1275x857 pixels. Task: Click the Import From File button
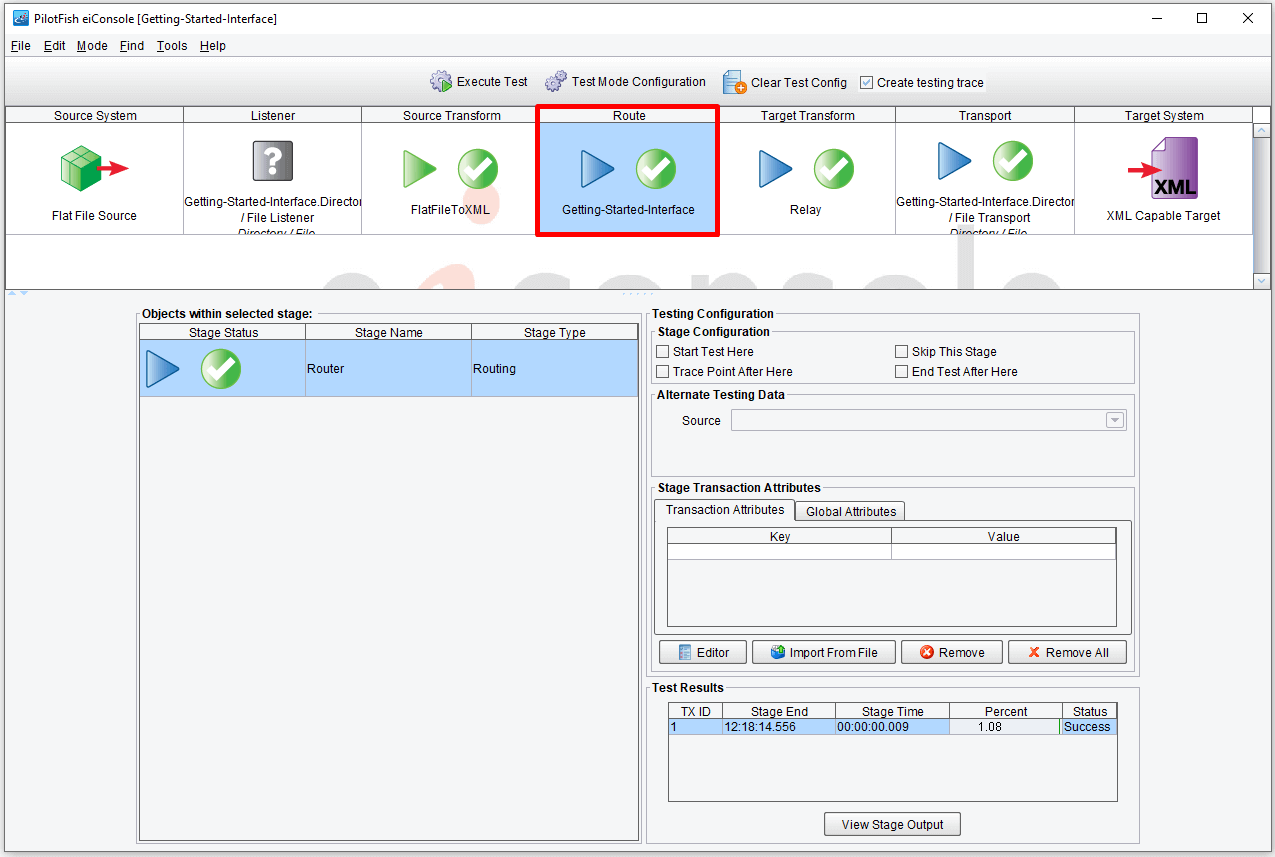823,652
